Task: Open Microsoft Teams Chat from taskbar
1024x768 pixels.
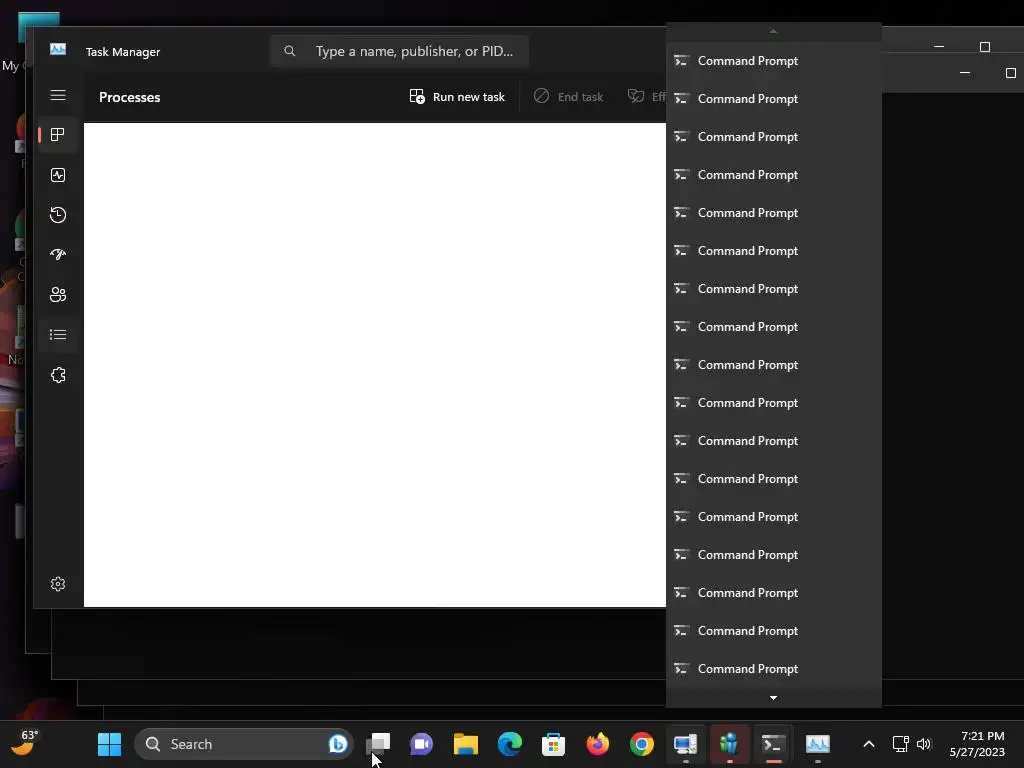Action: point(421,744)
